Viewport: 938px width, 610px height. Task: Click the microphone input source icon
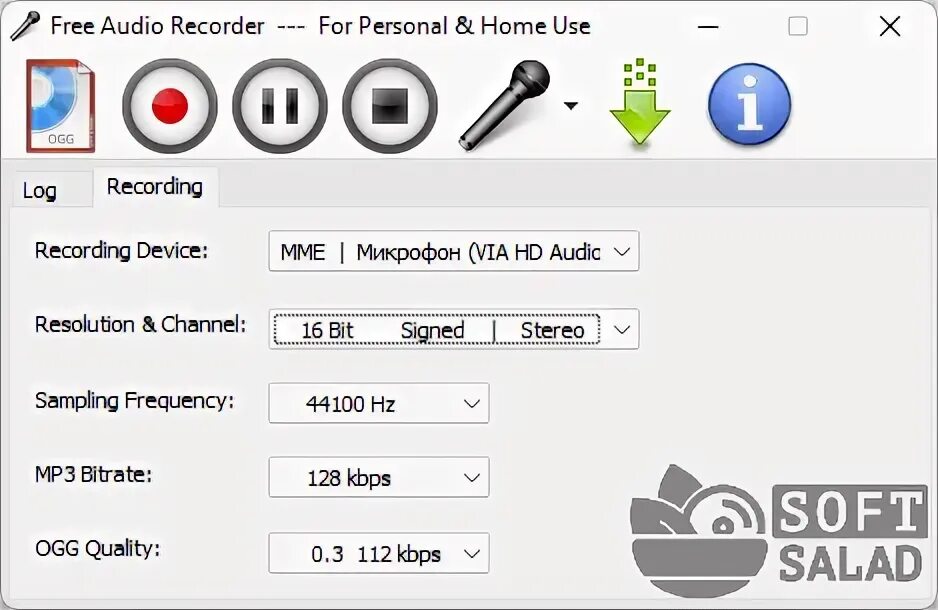click(504, 105)
